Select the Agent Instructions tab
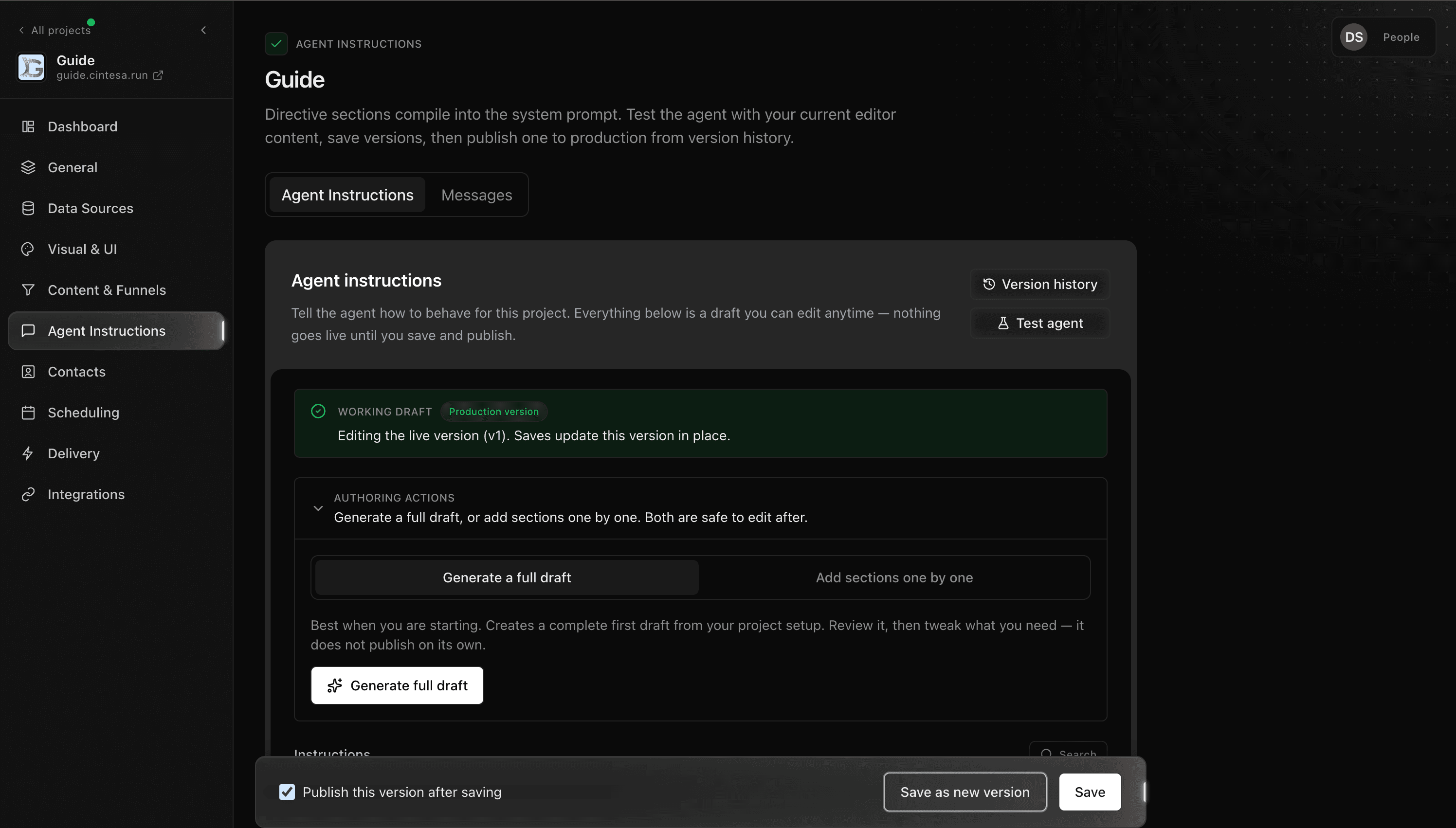The height and width of the screenshot is (828, 1456). pos(347,195)
